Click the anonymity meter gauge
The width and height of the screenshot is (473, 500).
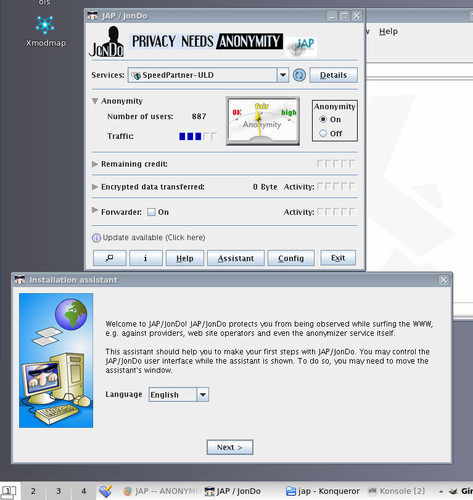[x=263, y=121]
